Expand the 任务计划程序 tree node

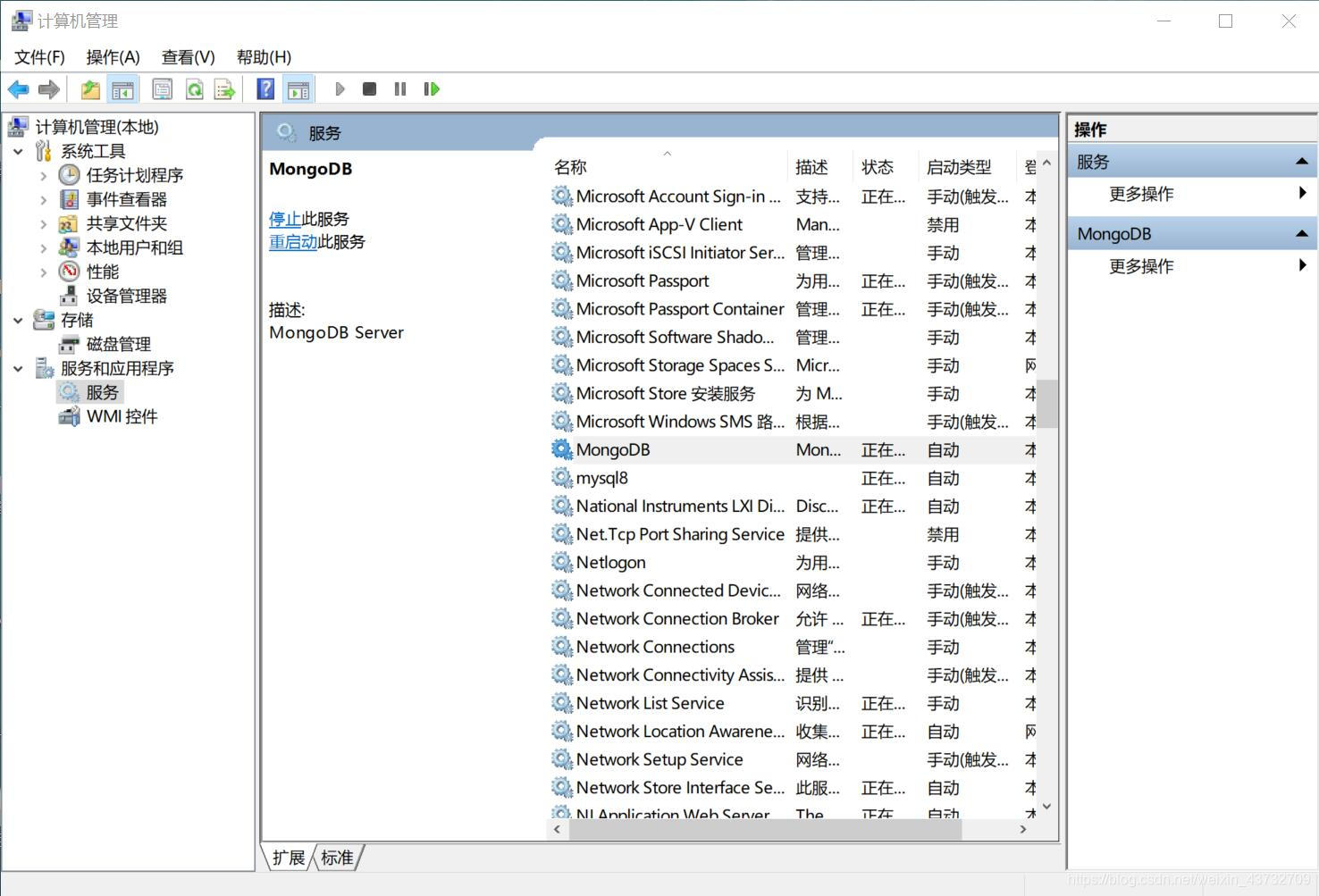43,176
